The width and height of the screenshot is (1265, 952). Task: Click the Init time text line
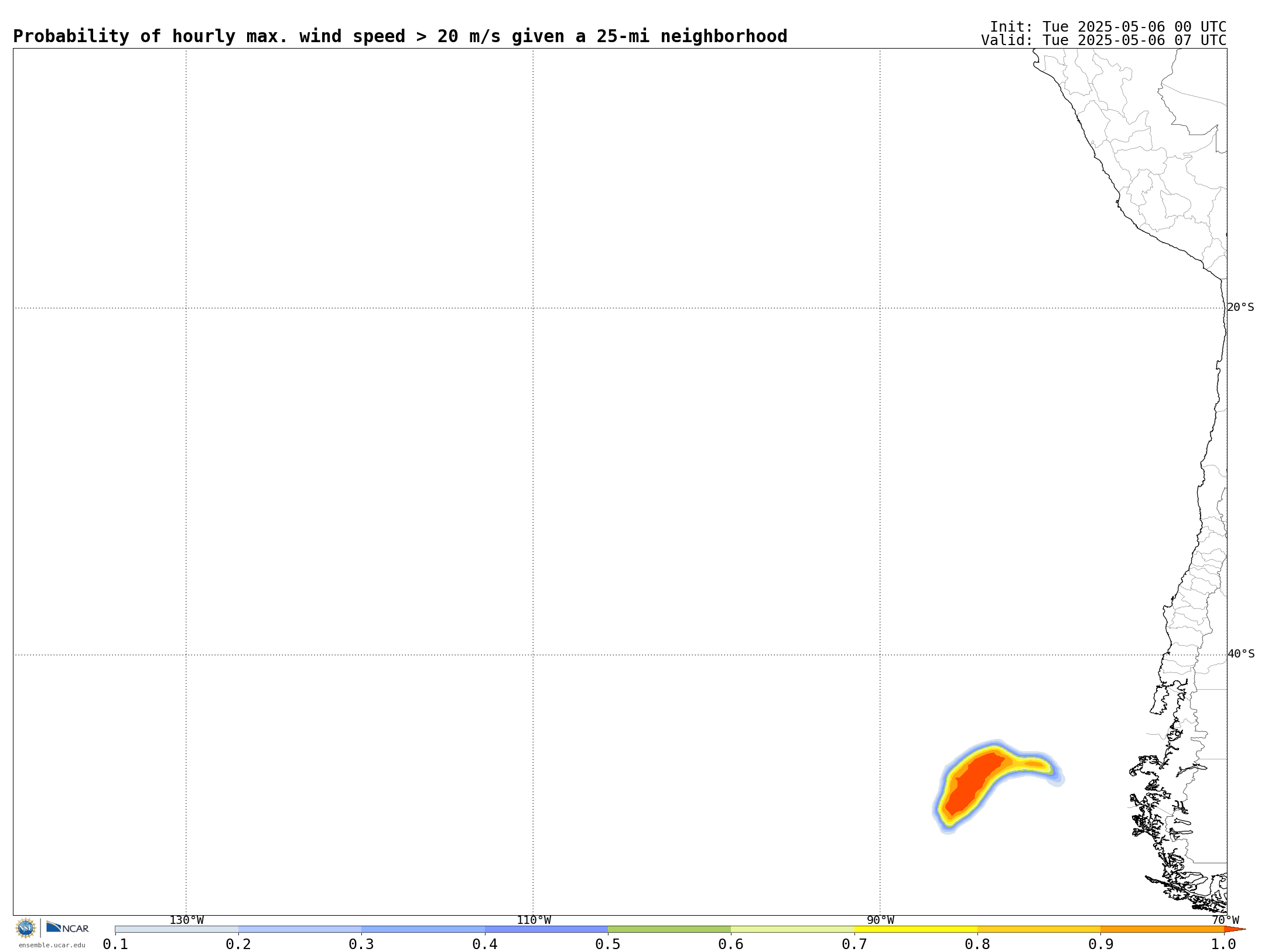pos(1108,27)
